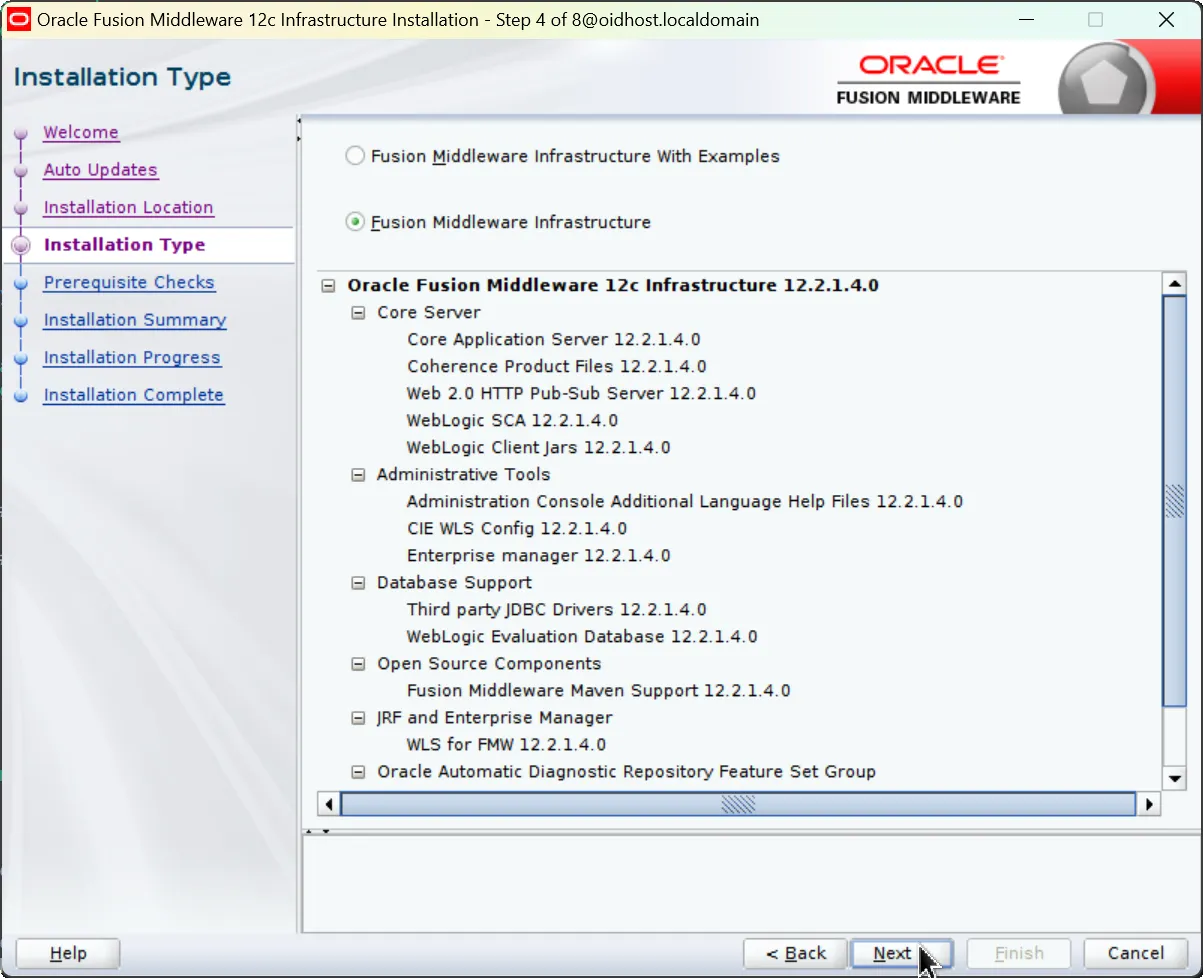1203x978 pixels.
Task: Collapse the Administrative Tools node
Action: (x=358, y=475)
